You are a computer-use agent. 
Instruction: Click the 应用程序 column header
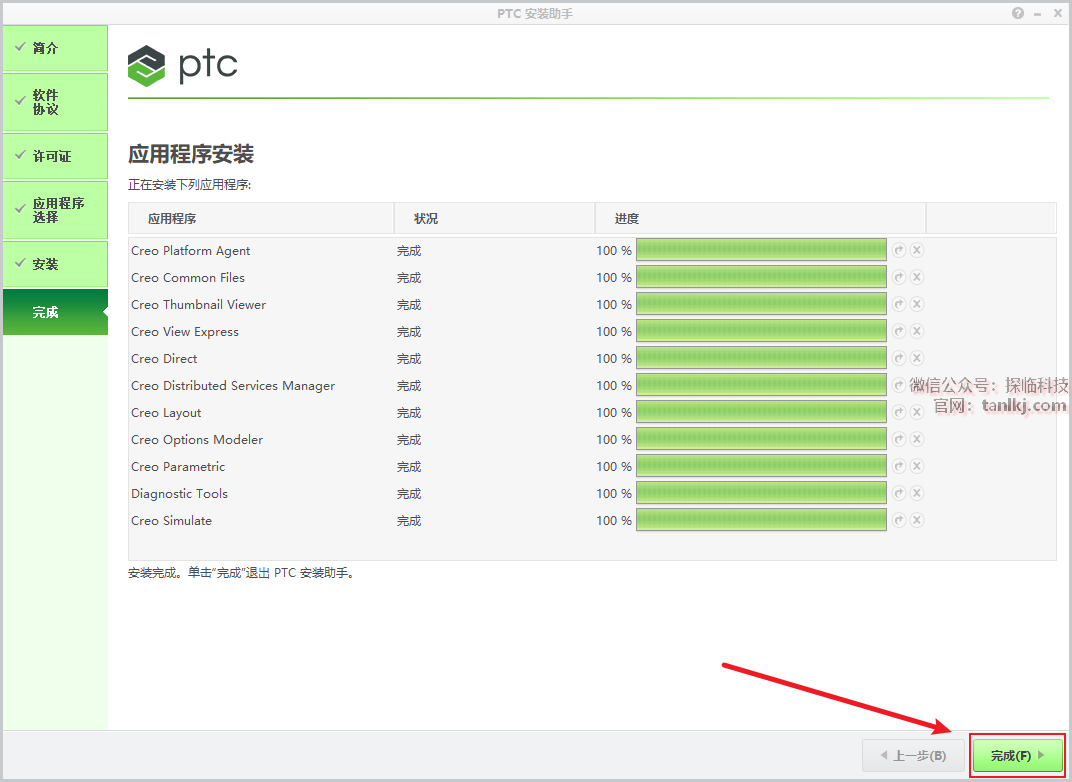pyautogui.click(x=261, y=218)
